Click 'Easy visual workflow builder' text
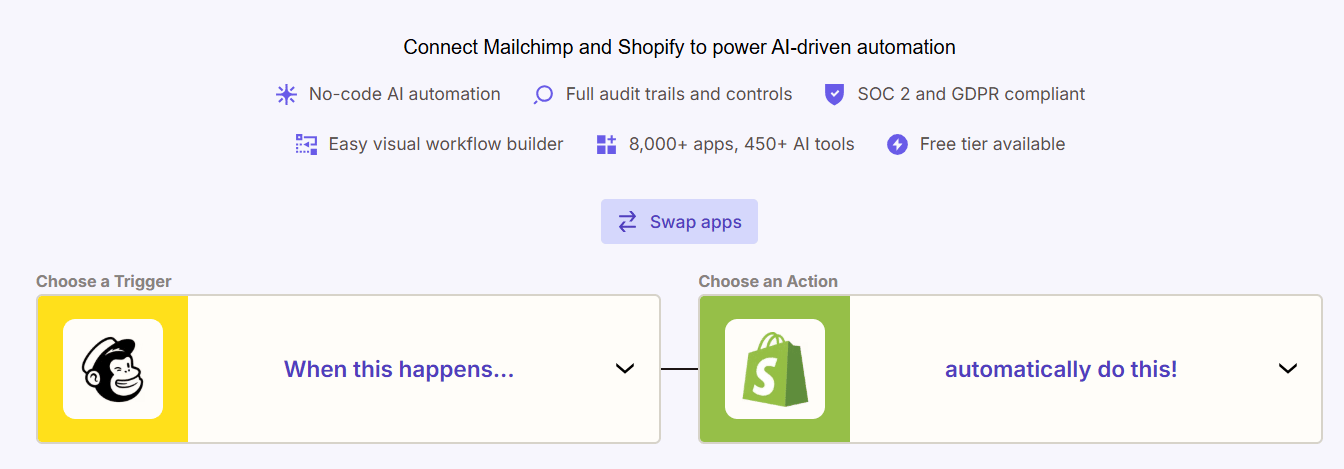 click(x=446, y=144)
